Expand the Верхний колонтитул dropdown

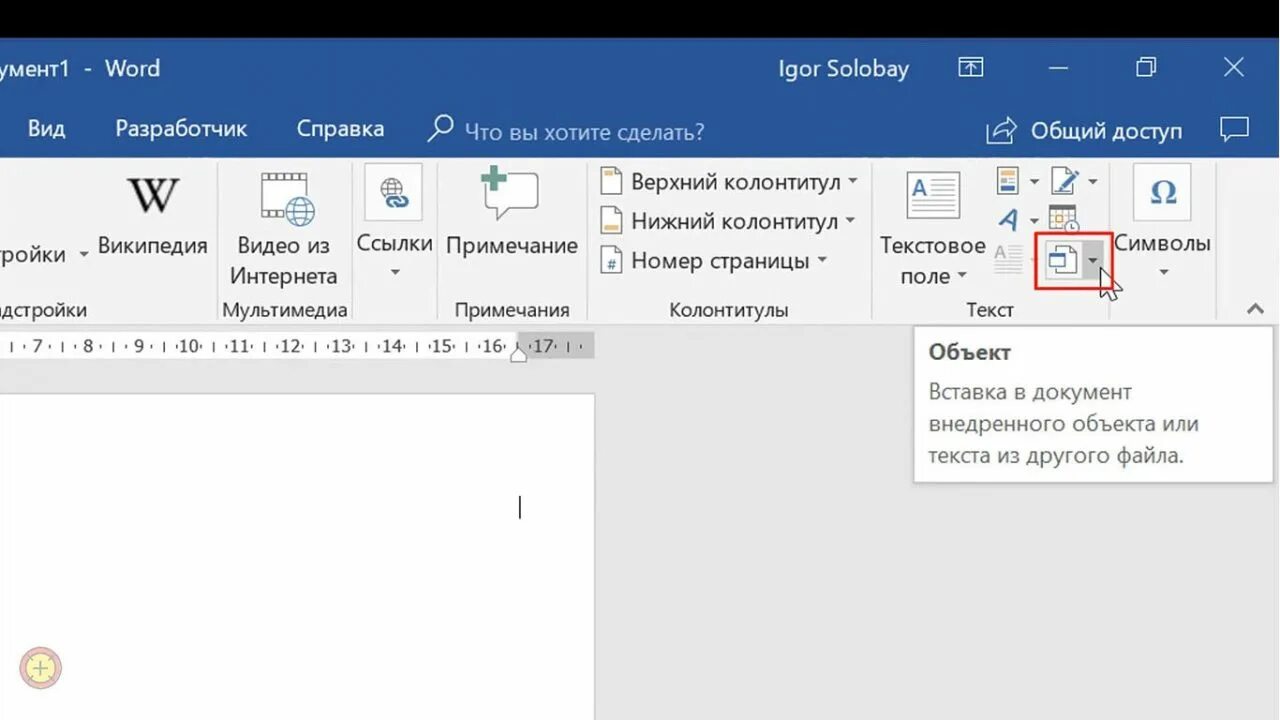click(853, 182)
